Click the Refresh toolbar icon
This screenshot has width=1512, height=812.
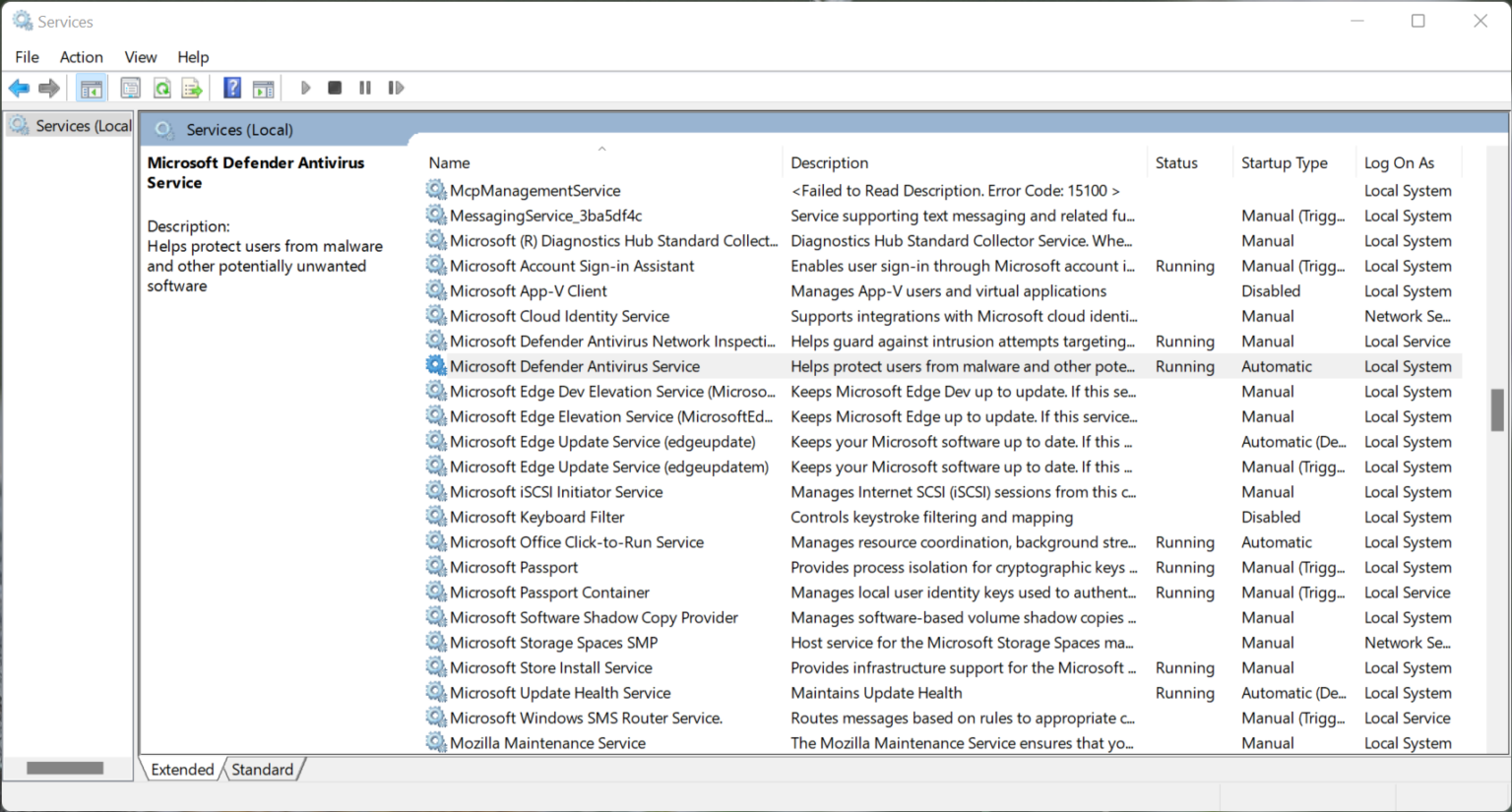[x=161, y=88]
